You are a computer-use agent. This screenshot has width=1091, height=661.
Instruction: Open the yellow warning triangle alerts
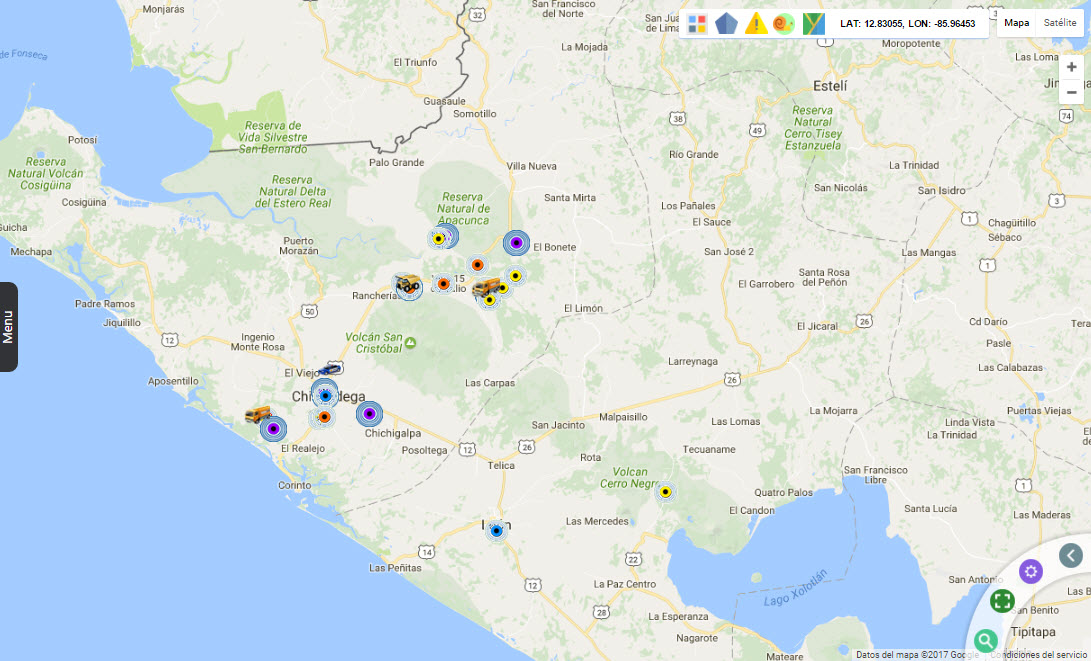tap(756, 24)
